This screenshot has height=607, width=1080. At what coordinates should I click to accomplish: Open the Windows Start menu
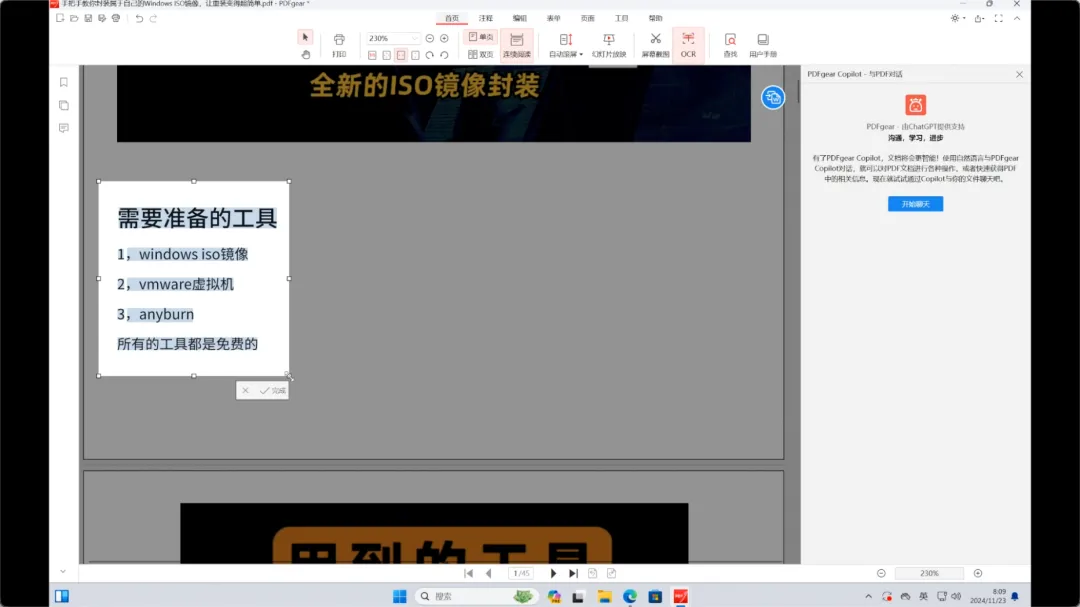pos(399,596)
